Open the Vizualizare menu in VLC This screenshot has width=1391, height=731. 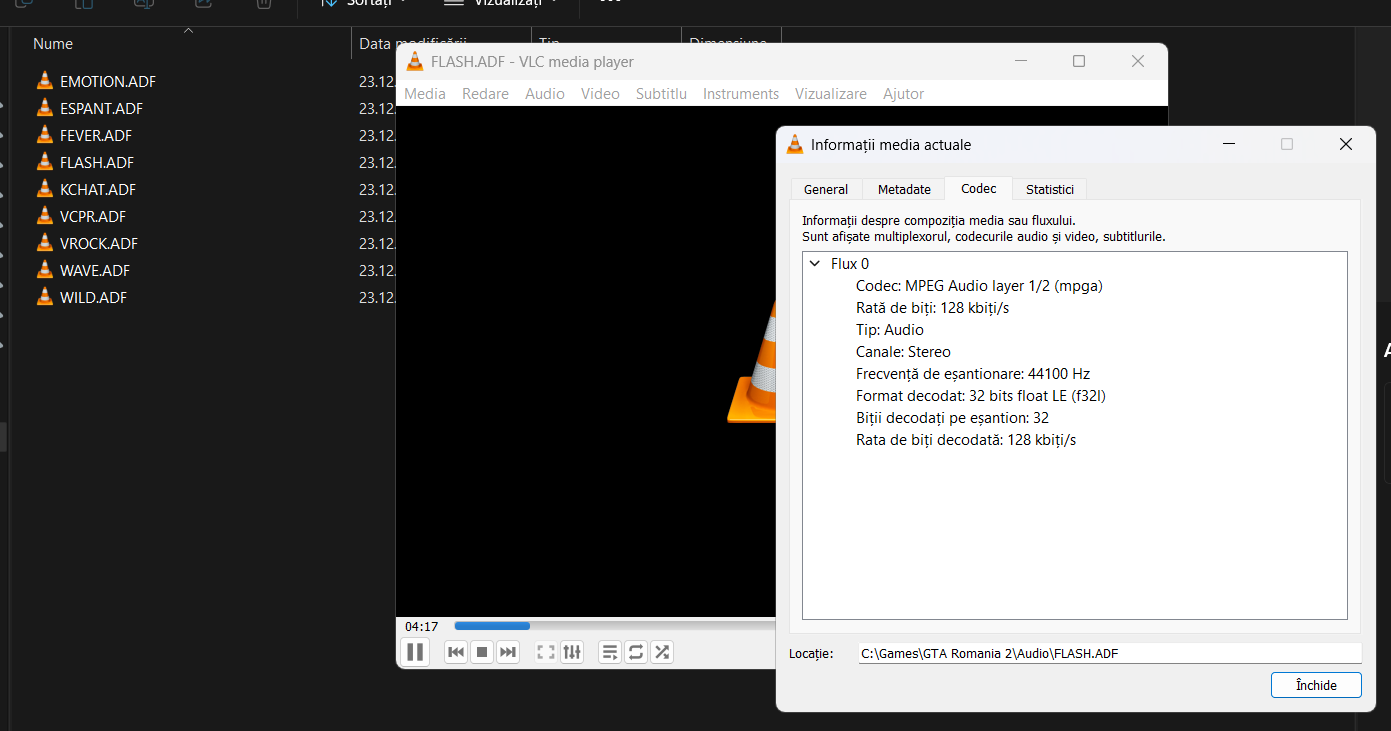click(831, 93)
